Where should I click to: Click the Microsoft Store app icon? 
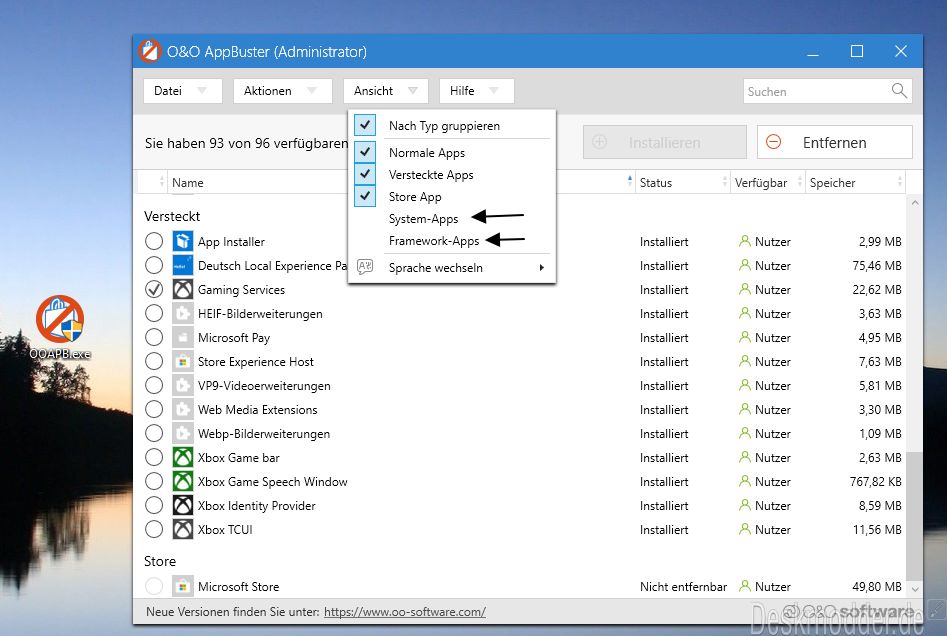tap(182, 586)
